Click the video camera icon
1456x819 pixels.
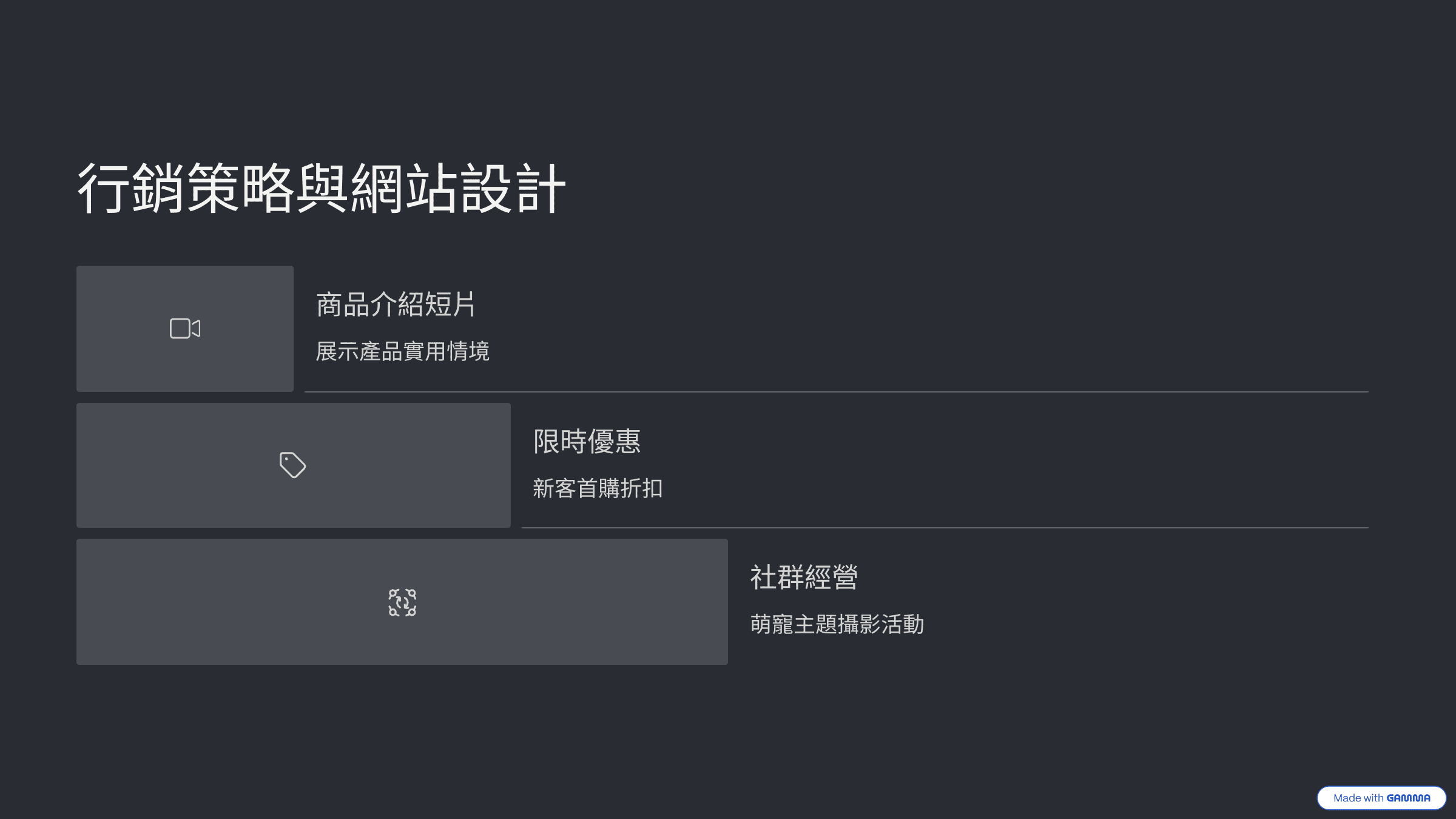(x=185, y=328)
